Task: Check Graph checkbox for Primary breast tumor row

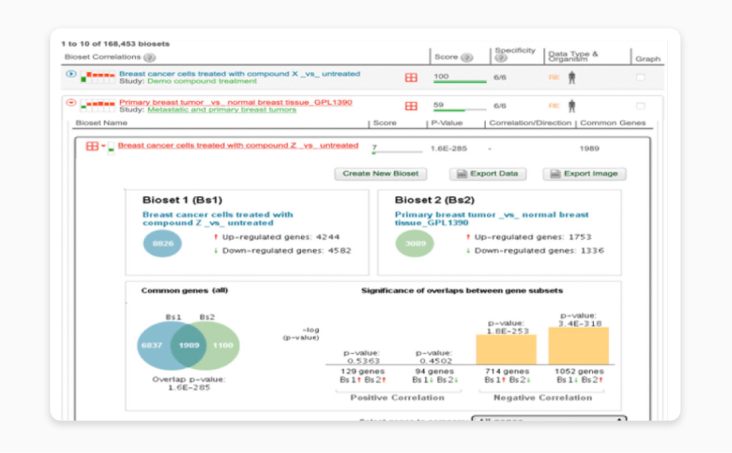Action: click(641, 105)
